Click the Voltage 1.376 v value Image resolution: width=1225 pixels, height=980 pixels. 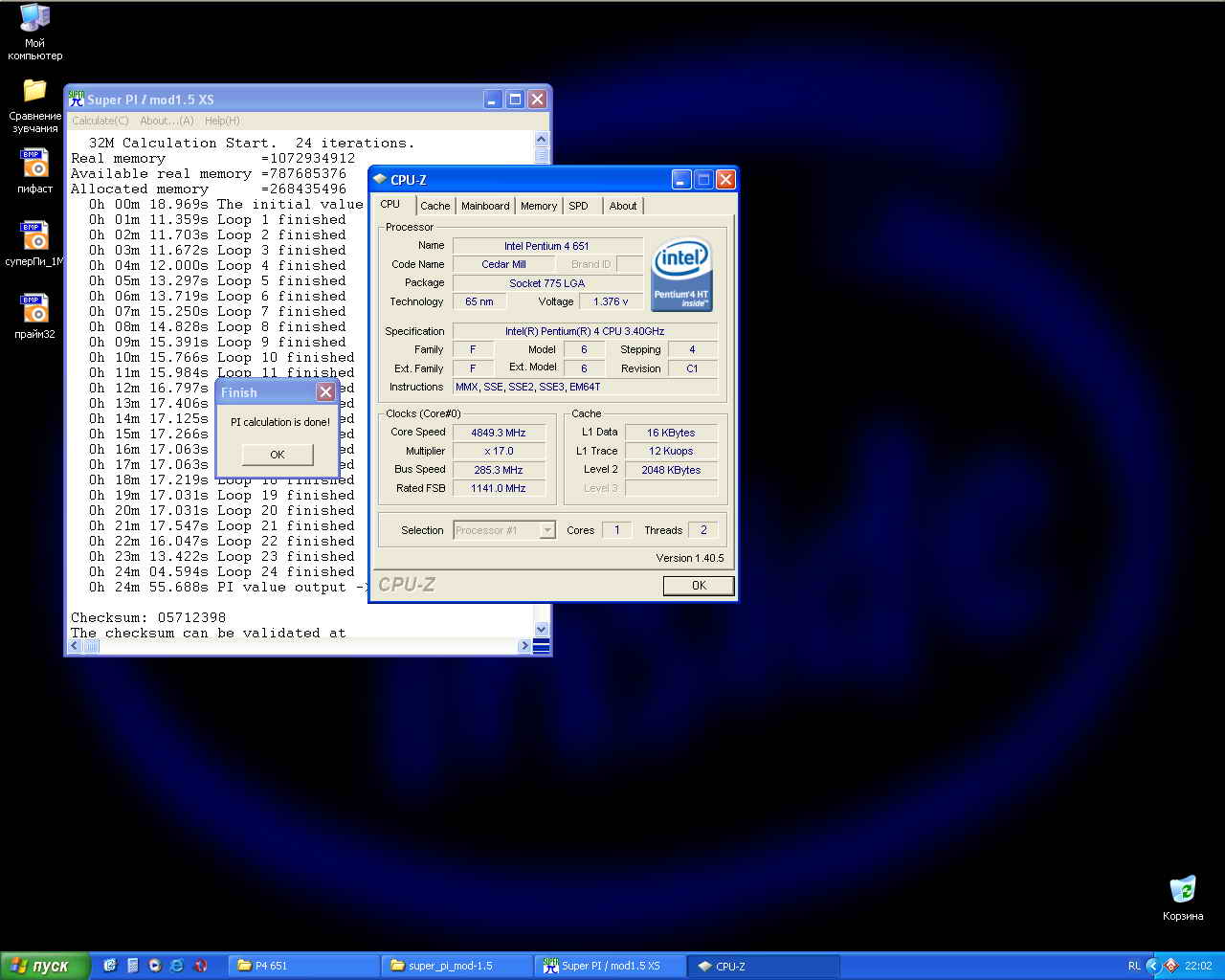pyautogui.click(x=611, y=301)
